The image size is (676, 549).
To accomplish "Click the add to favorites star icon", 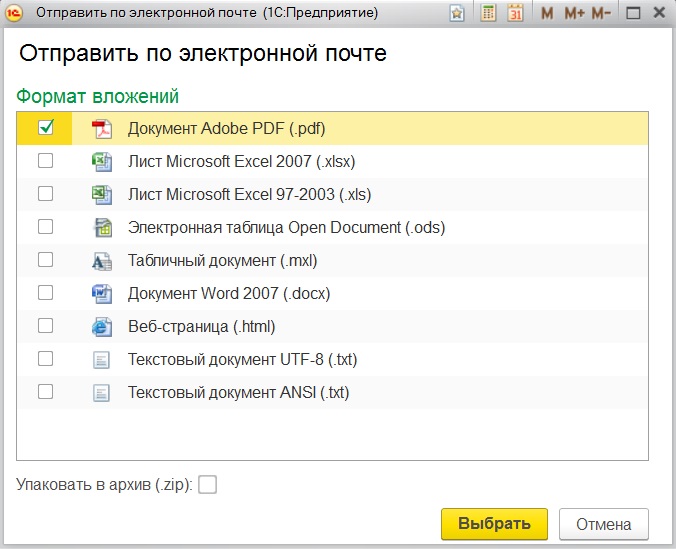I will [457, 14].
